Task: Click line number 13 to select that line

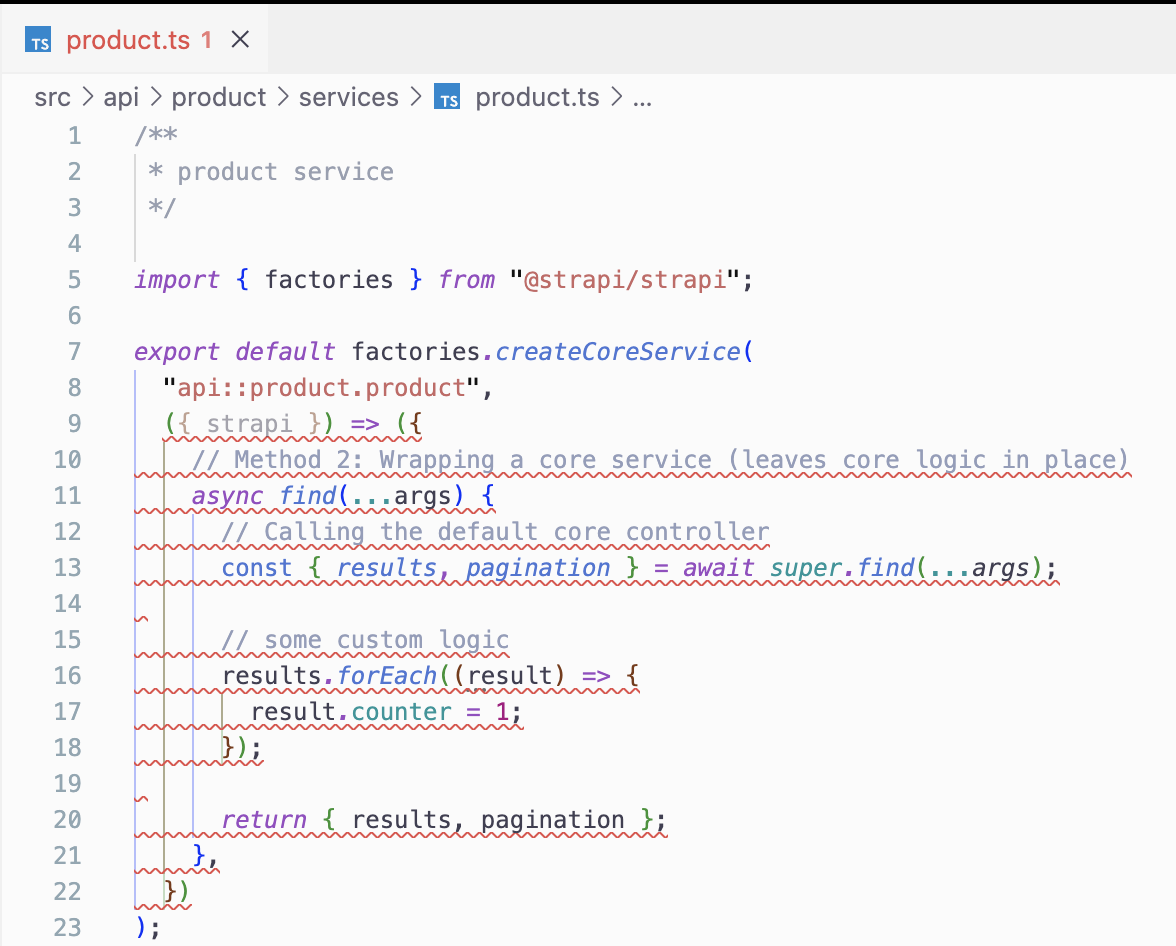Action: pos(66,567)
